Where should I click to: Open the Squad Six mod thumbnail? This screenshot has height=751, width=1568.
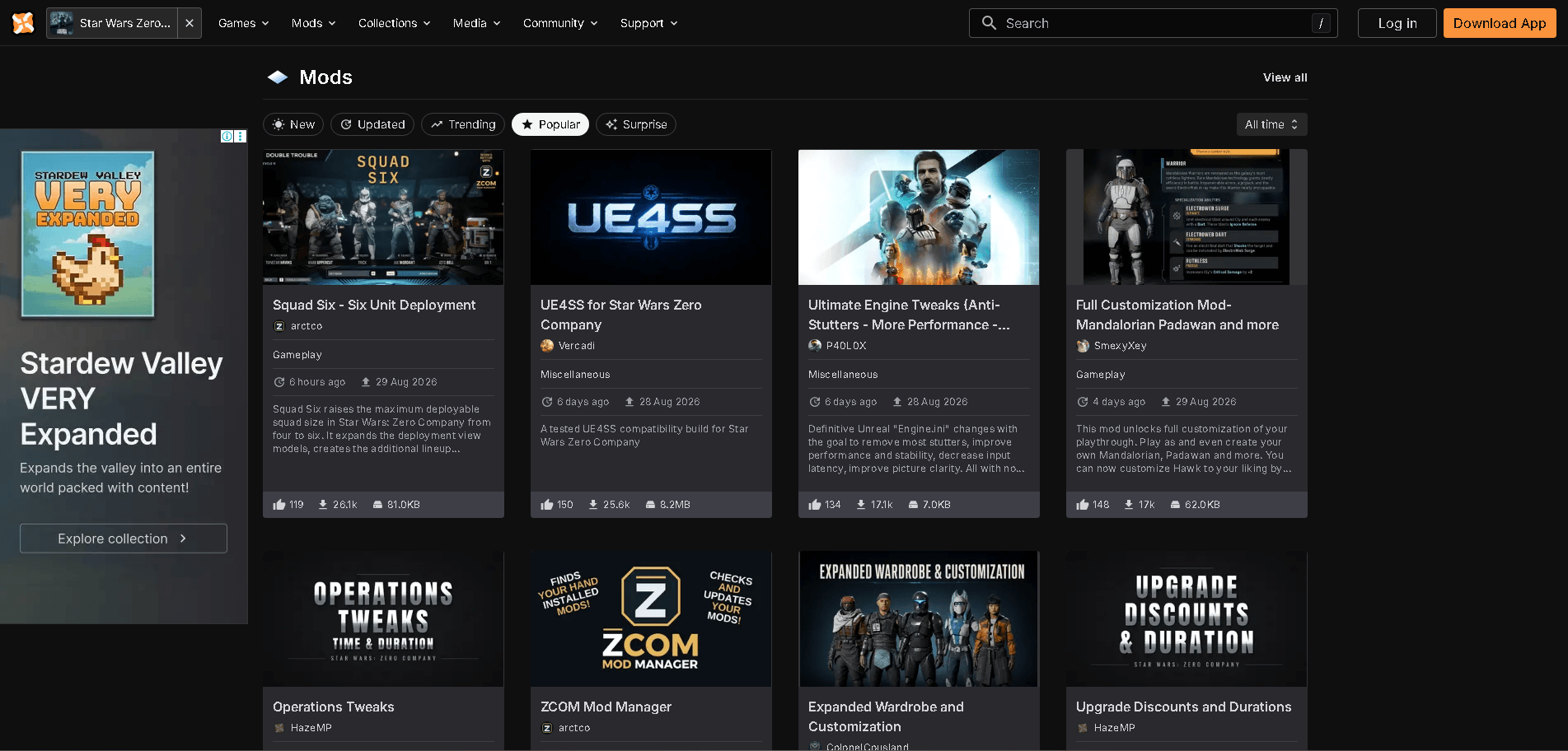coord(383,217)
